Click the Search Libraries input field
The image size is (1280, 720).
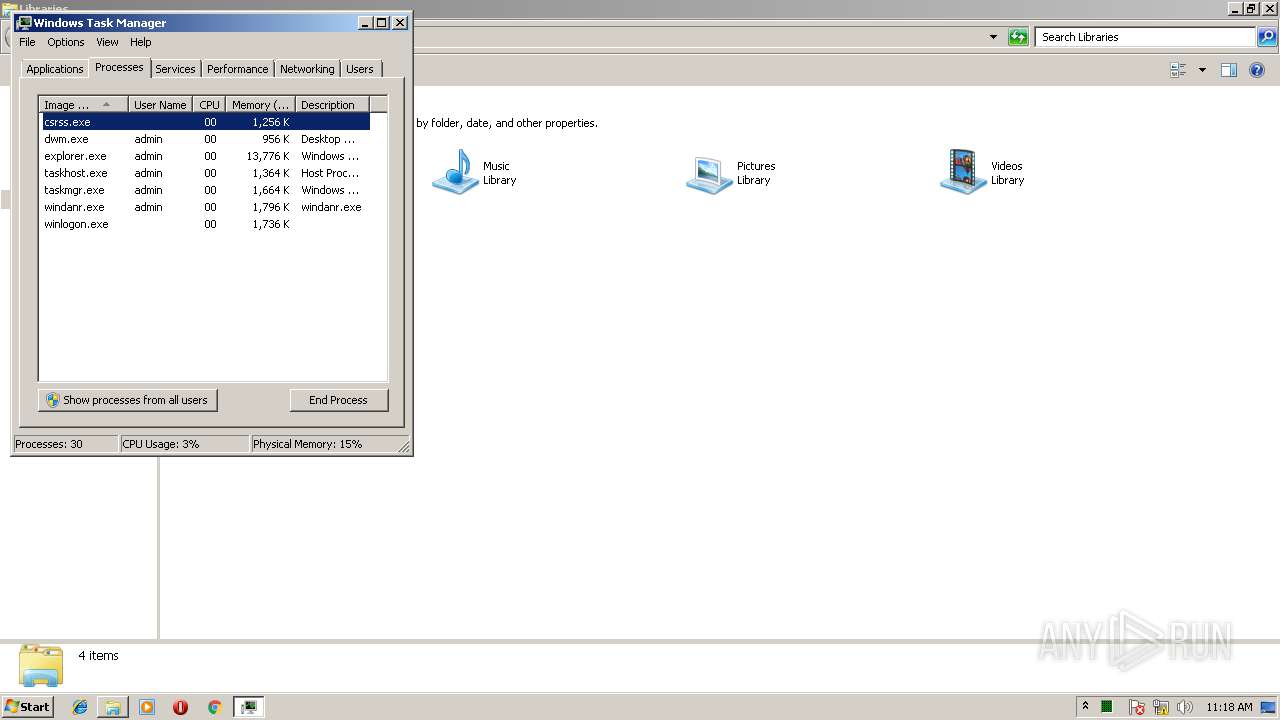(1145, 37)
